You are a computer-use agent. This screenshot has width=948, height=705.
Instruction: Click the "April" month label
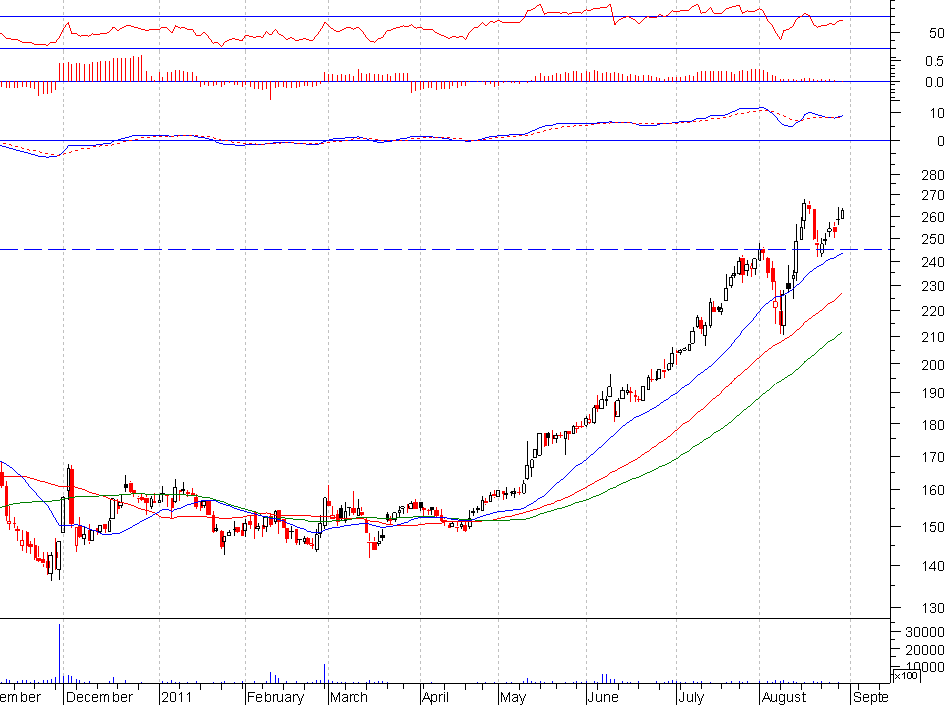(435, 697)
